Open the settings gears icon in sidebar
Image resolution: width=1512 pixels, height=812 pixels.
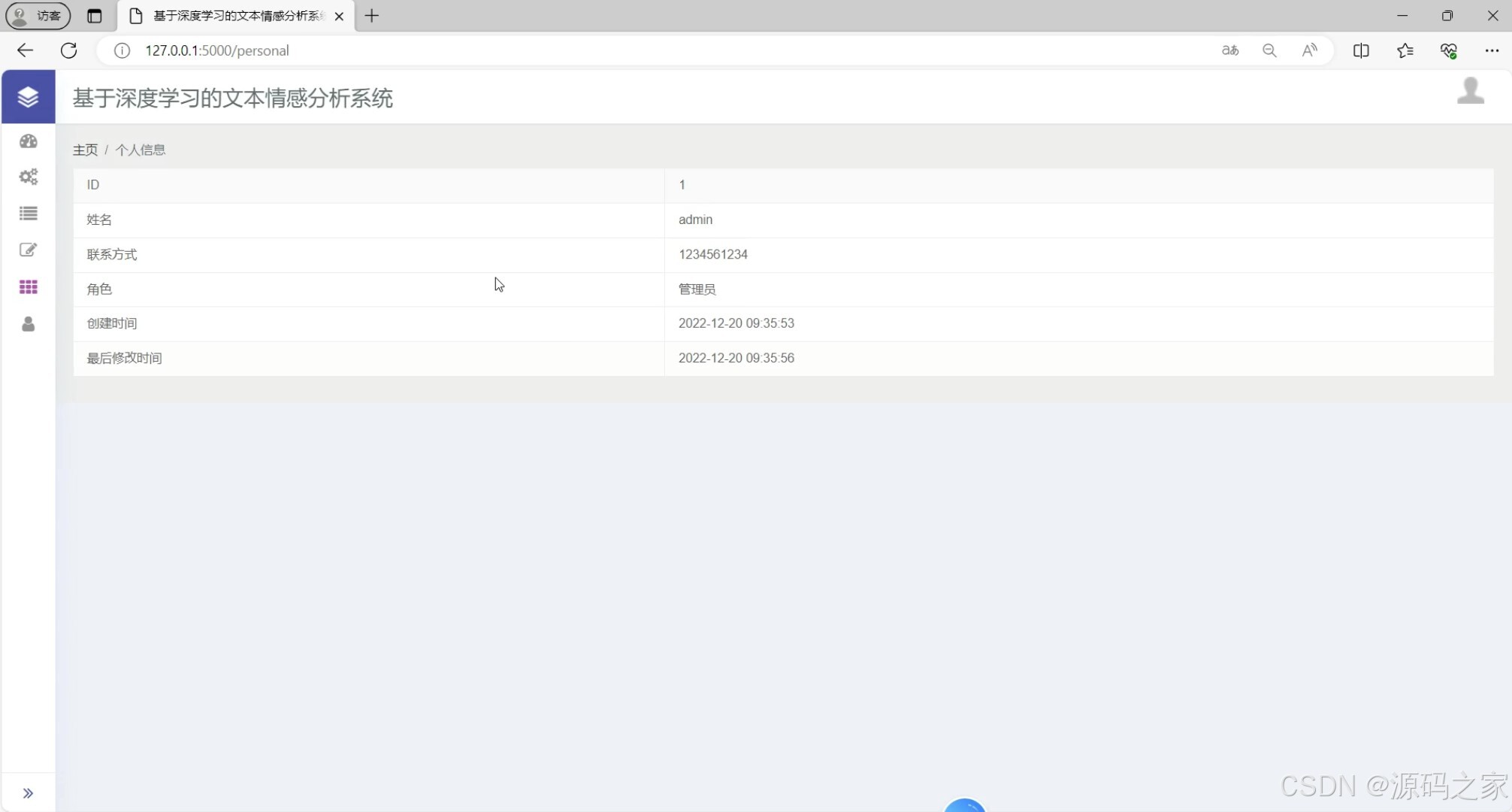29,177
